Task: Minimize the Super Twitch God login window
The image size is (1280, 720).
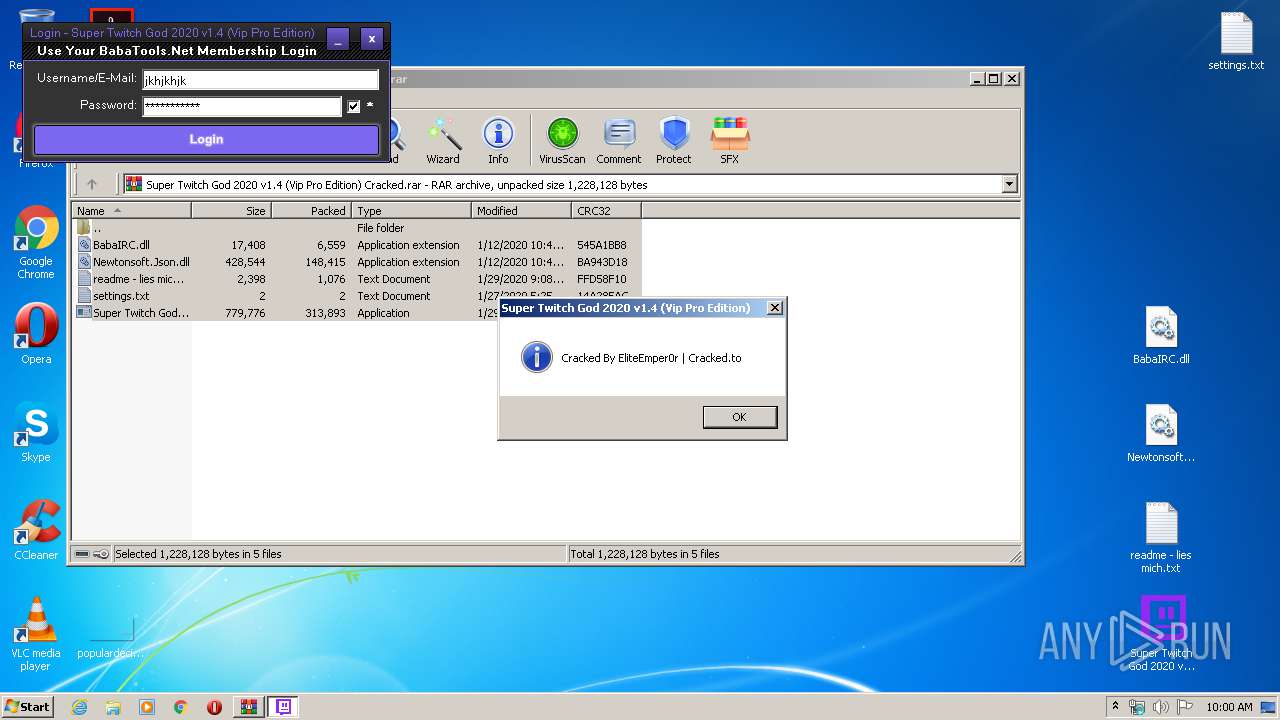Action: (338, 40)
